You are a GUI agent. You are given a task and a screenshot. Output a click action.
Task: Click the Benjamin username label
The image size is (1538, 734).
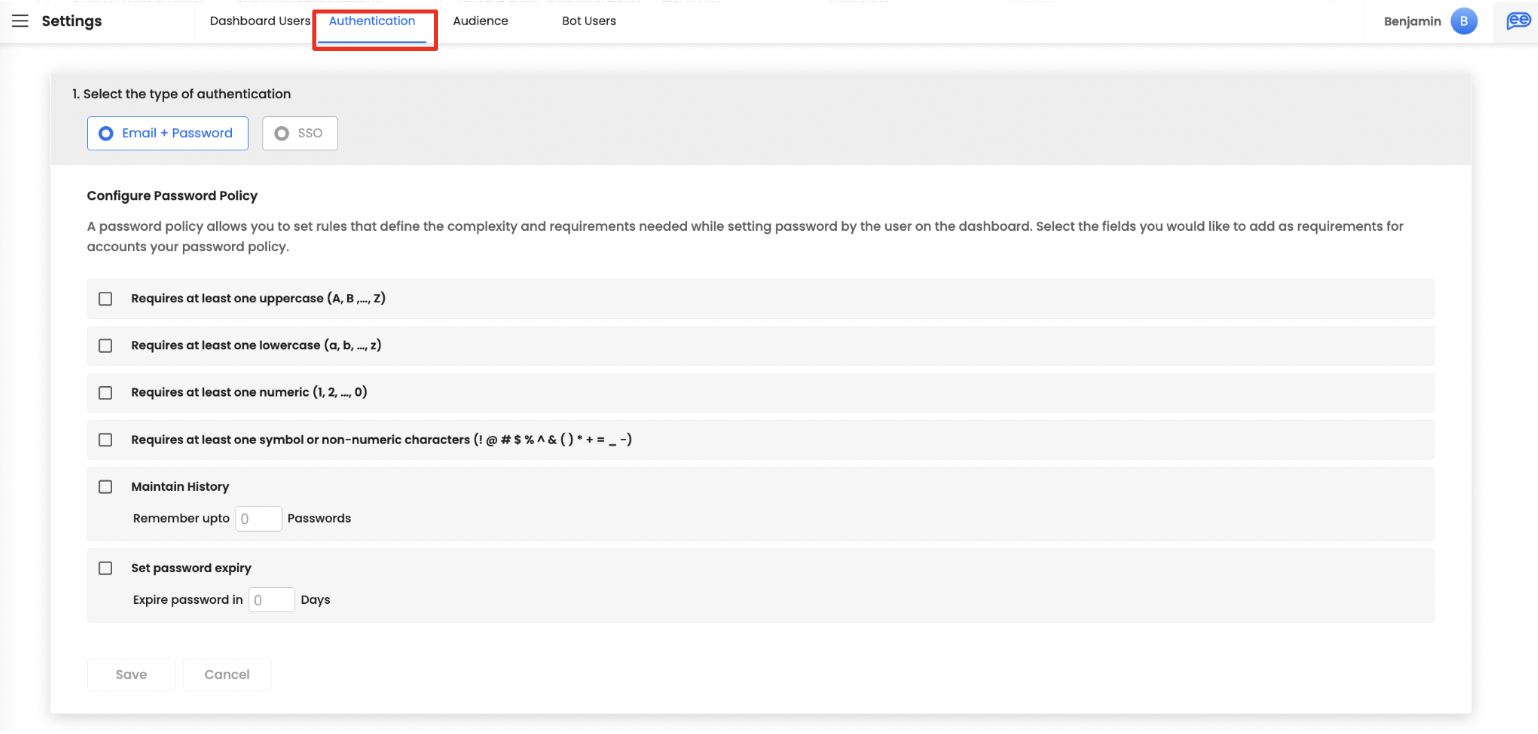tap(1412, 21)
